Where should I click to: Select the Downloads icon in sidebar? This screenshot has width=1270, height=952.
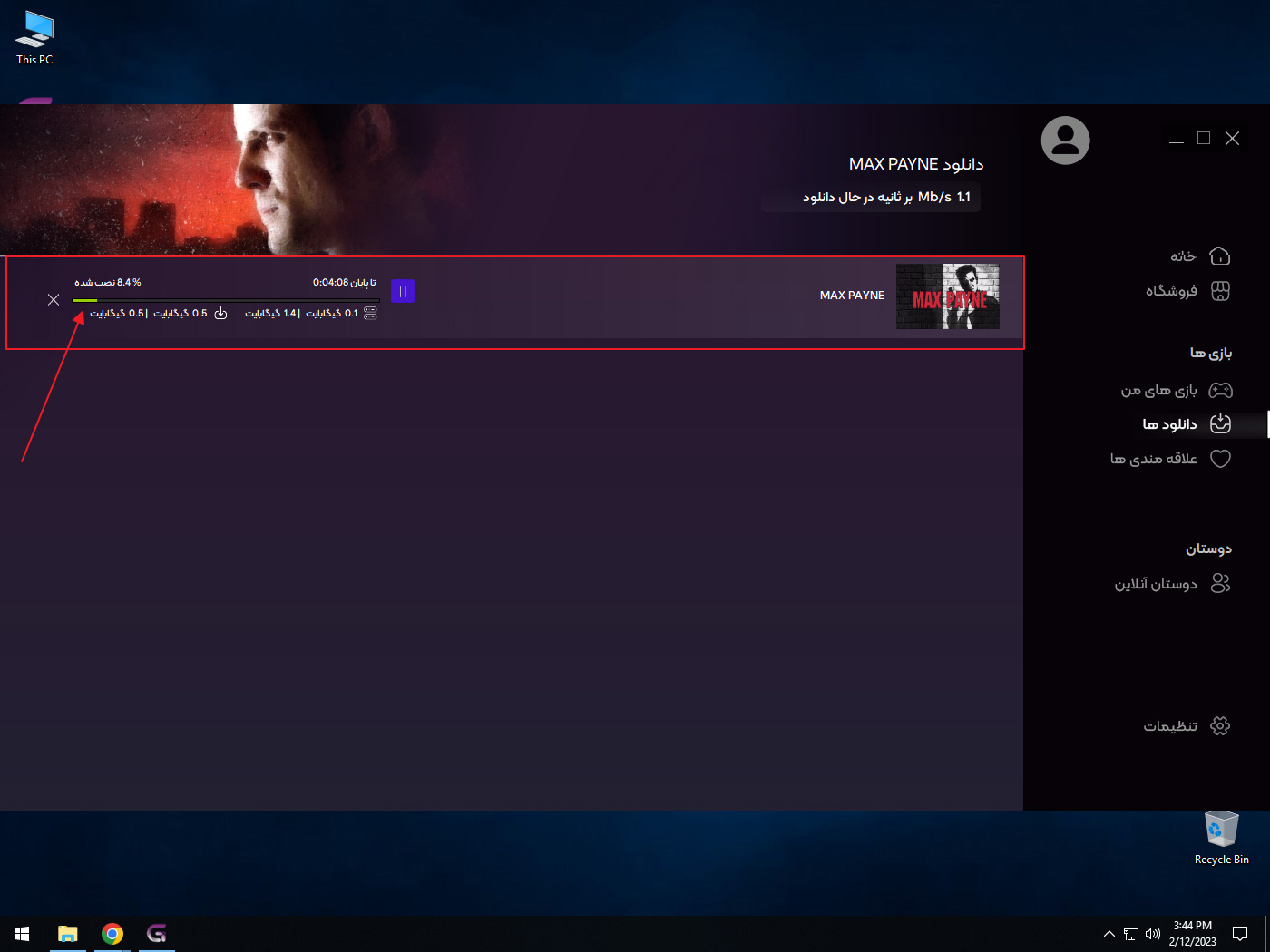(x=1220, y=424)
